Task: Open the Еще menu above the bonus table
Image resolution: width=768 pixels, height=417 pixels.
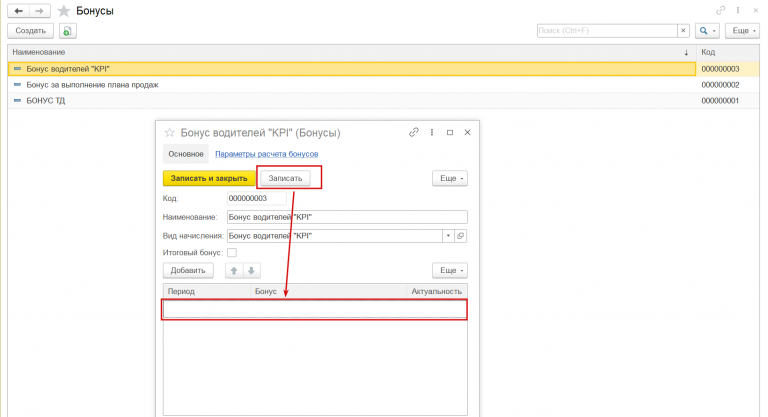Action: tap(450, 270)
